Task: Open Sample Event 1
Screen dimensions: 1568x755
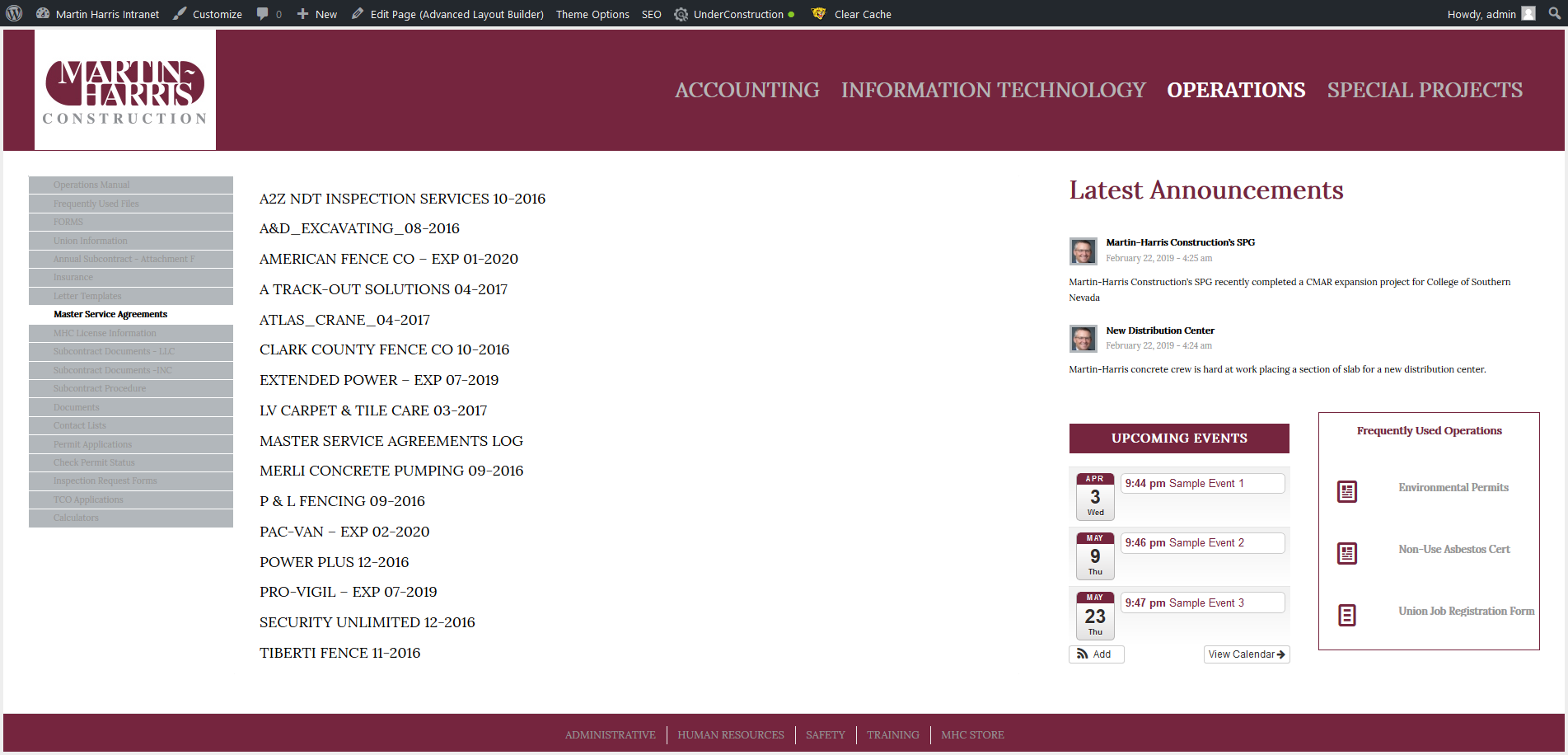Action: point(1203,484)
